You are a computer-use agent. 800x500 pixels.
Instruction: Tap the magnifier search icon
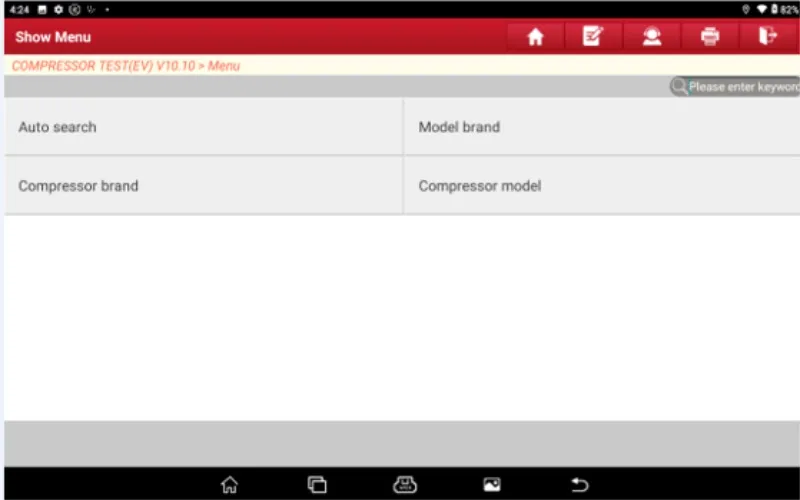point(679,87)
